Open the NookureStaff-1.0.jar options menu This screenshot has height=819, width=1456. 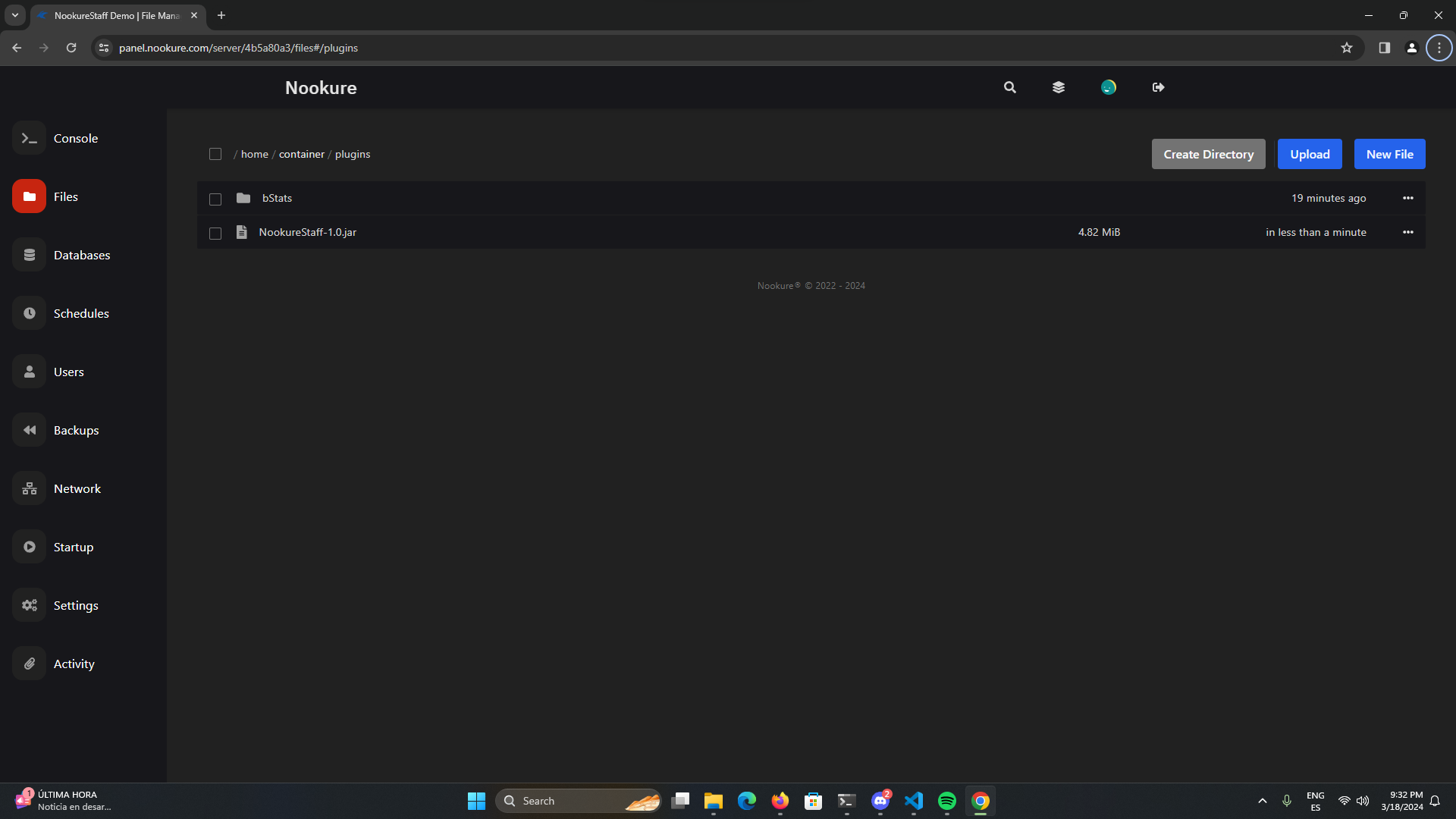click(x=1408, y=232)
